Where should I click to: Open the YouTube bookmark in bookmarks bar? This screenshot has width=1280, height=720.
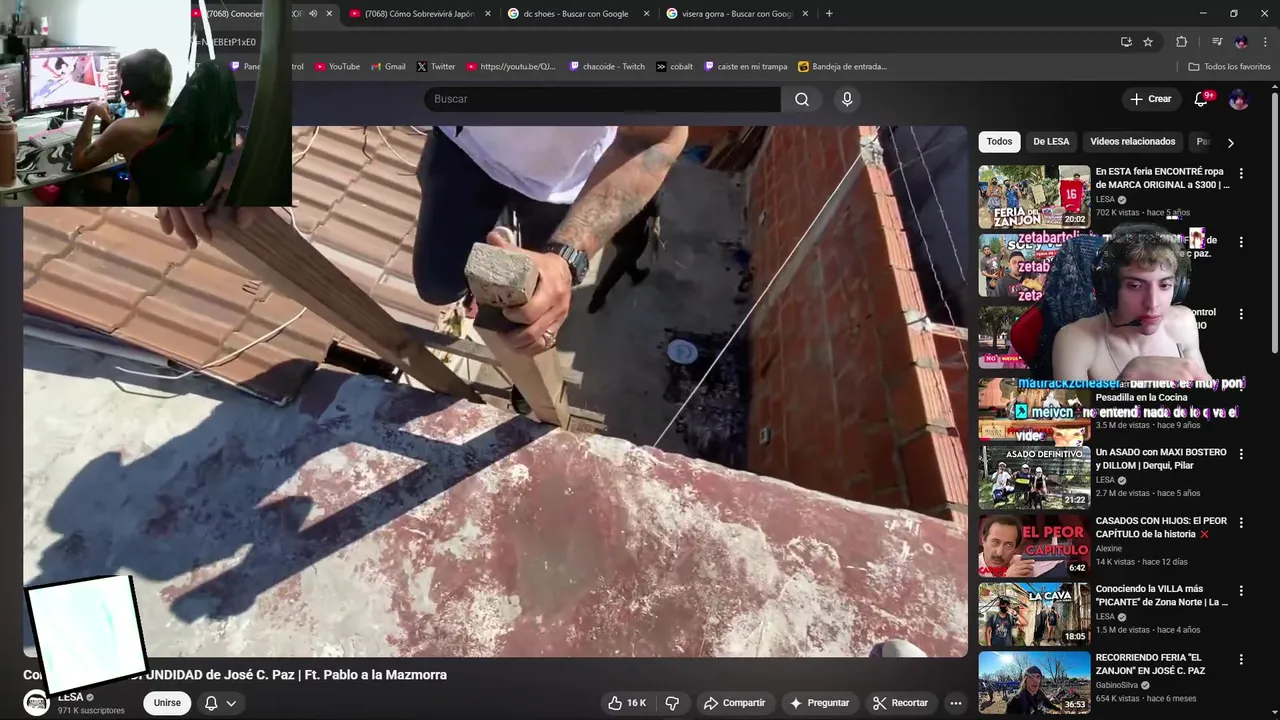click(337, 67)
